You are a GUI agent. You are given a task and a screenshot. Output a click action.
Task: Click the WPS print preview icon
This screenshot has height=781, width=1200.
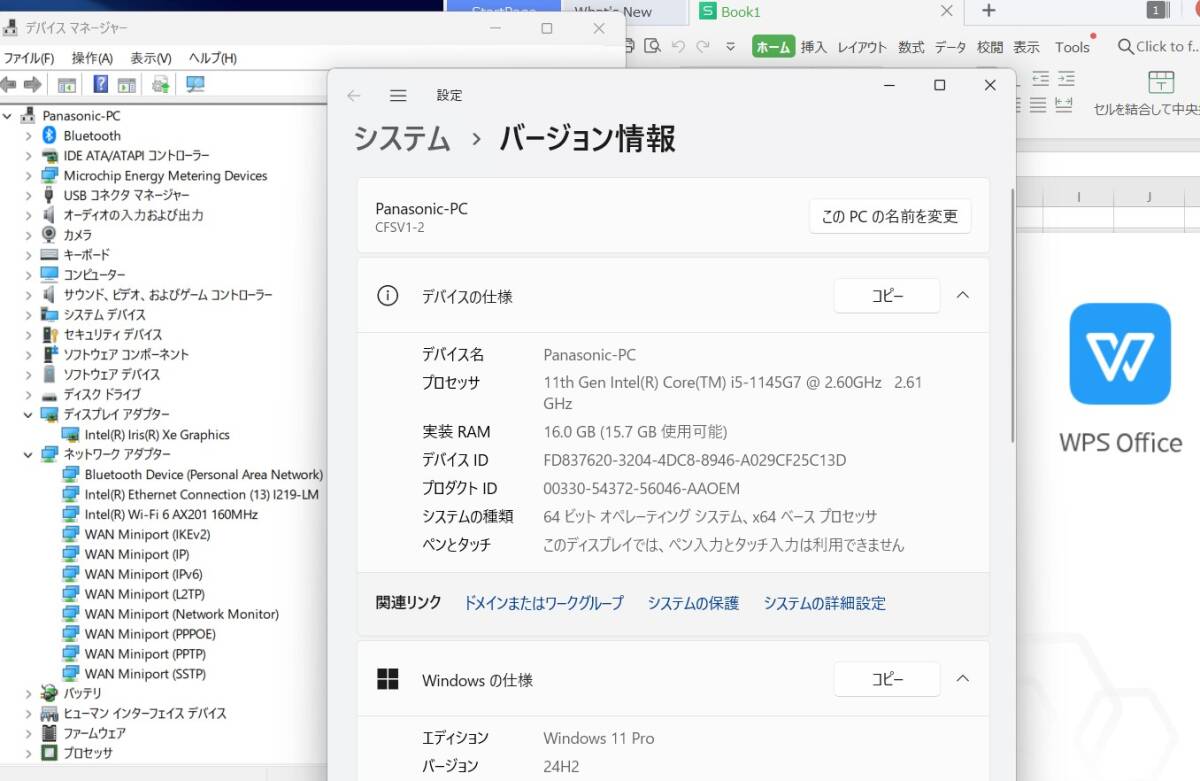pos(653,46)
